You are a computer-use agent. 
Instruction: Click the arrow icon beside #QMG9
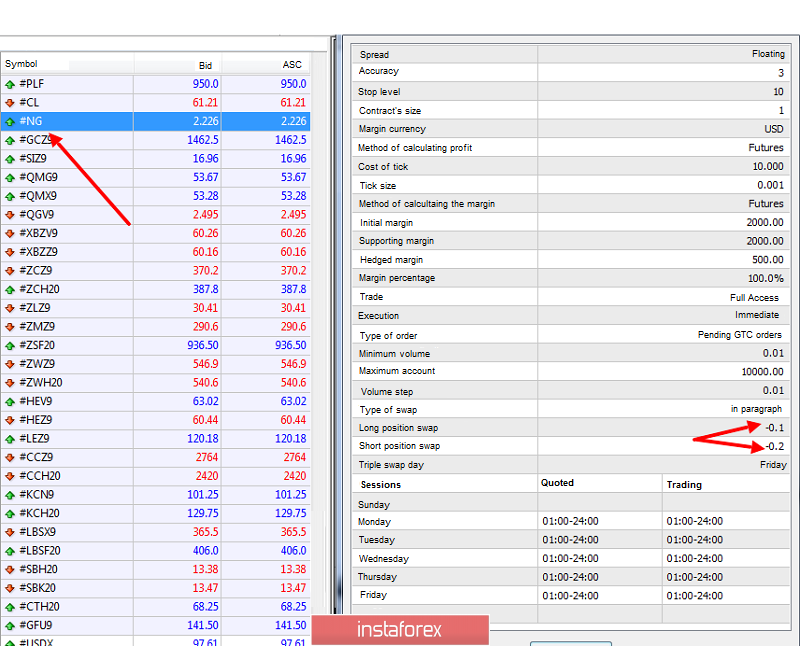tap(10, 178)
